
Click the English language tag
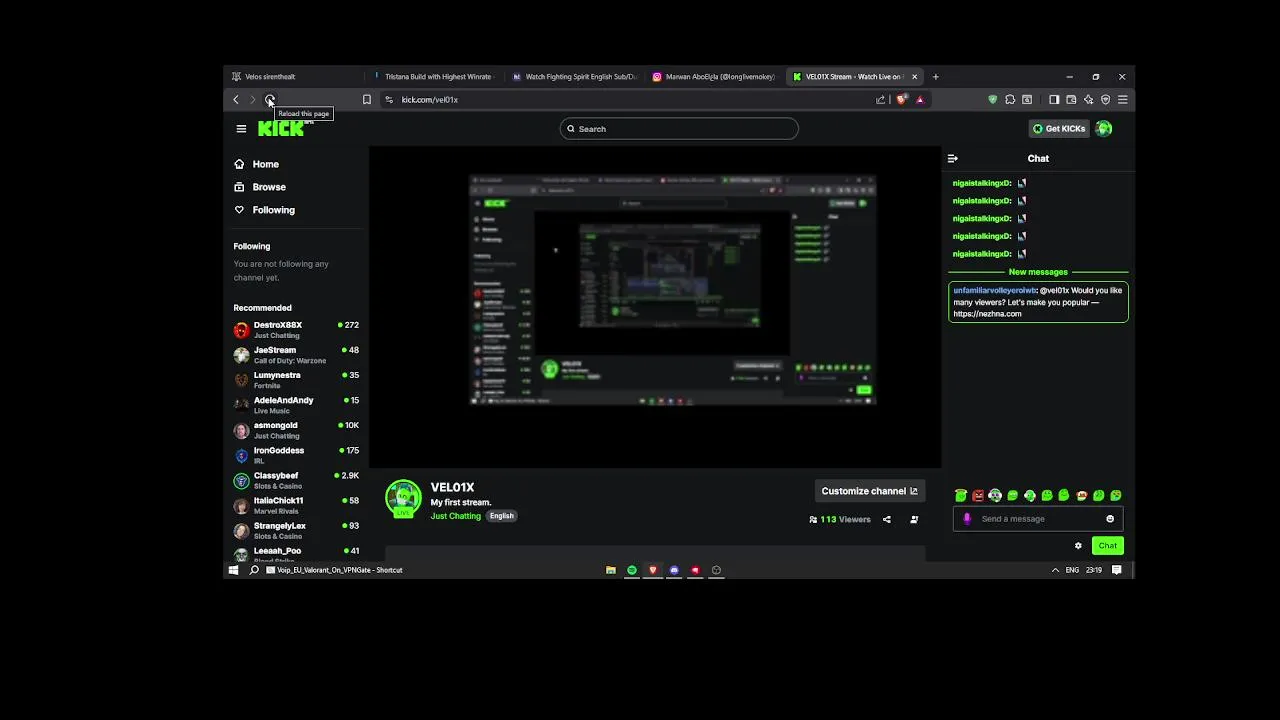[502, 516]
